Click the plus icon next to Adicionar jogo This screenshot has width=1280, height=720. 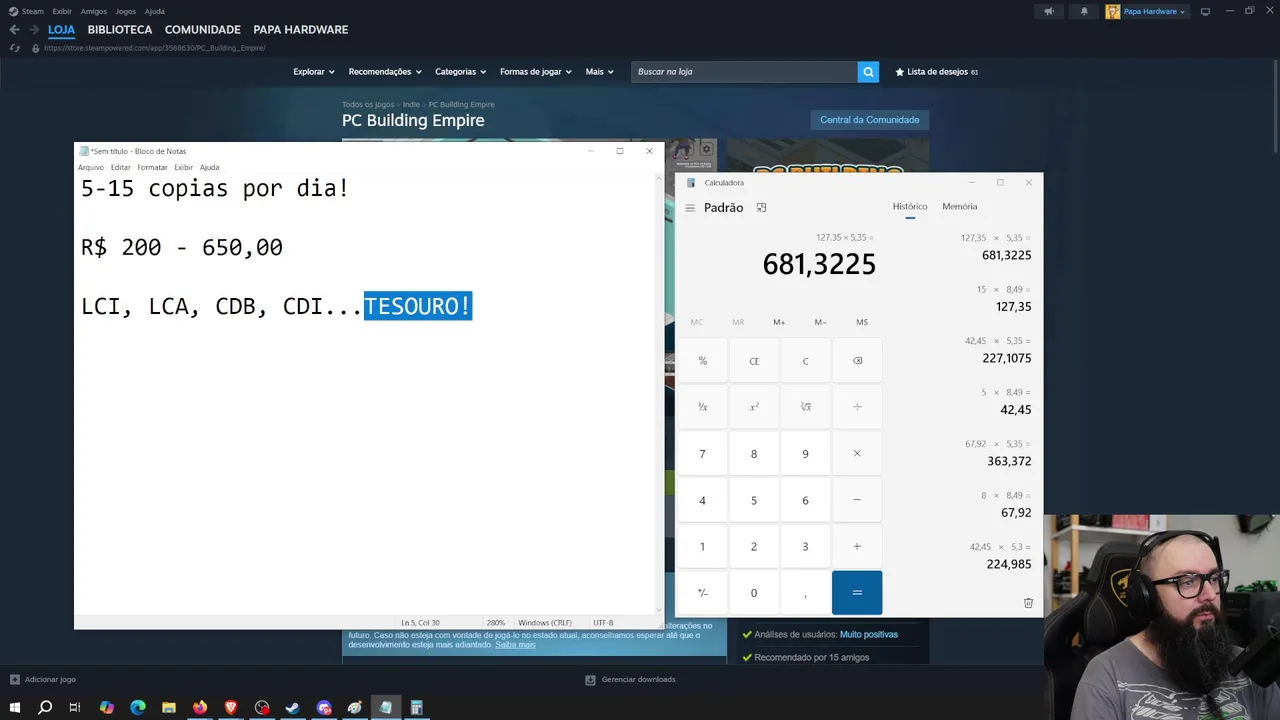(x=14, y=679)
